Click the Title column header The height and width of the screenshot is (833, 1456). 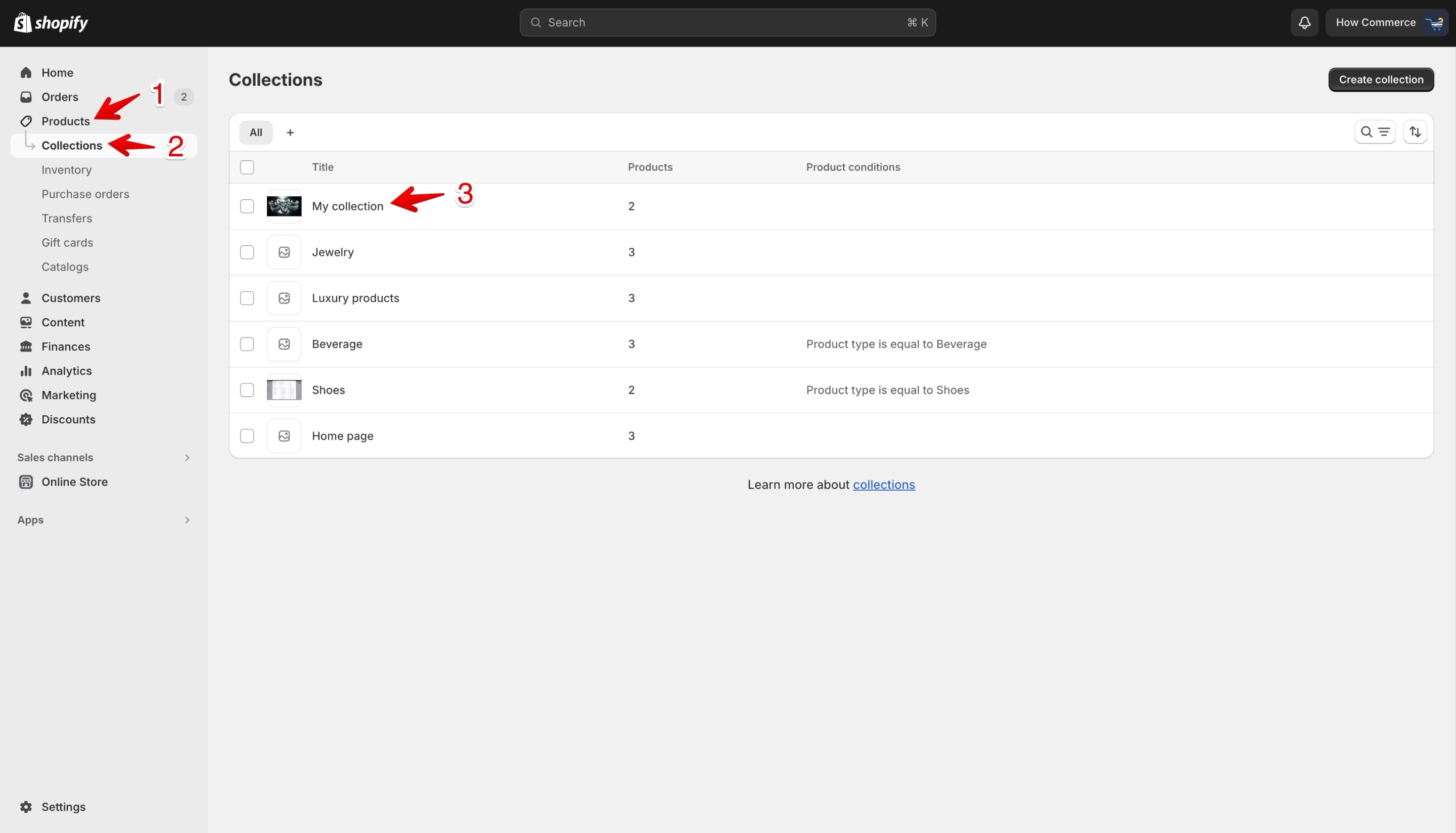[323, 167]
